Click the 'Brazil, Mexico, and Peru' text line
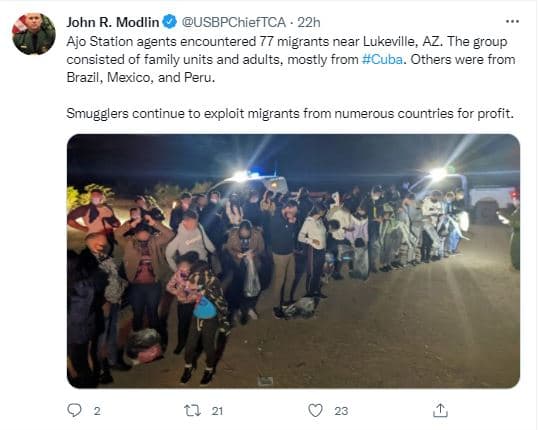 click(x=140, y=77)
